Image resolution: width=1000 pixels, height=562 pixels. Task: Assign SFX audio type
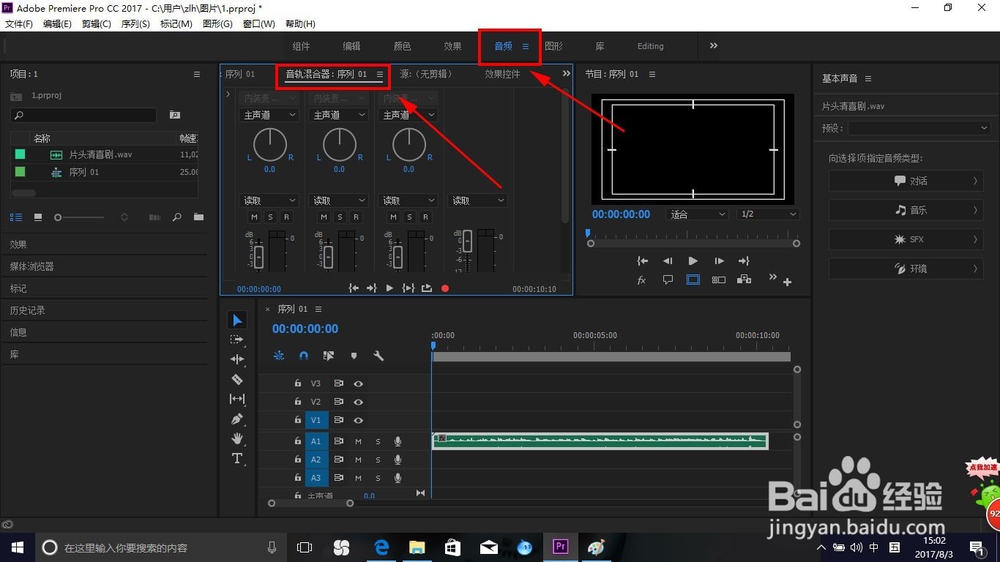click(x=906, y=239)
